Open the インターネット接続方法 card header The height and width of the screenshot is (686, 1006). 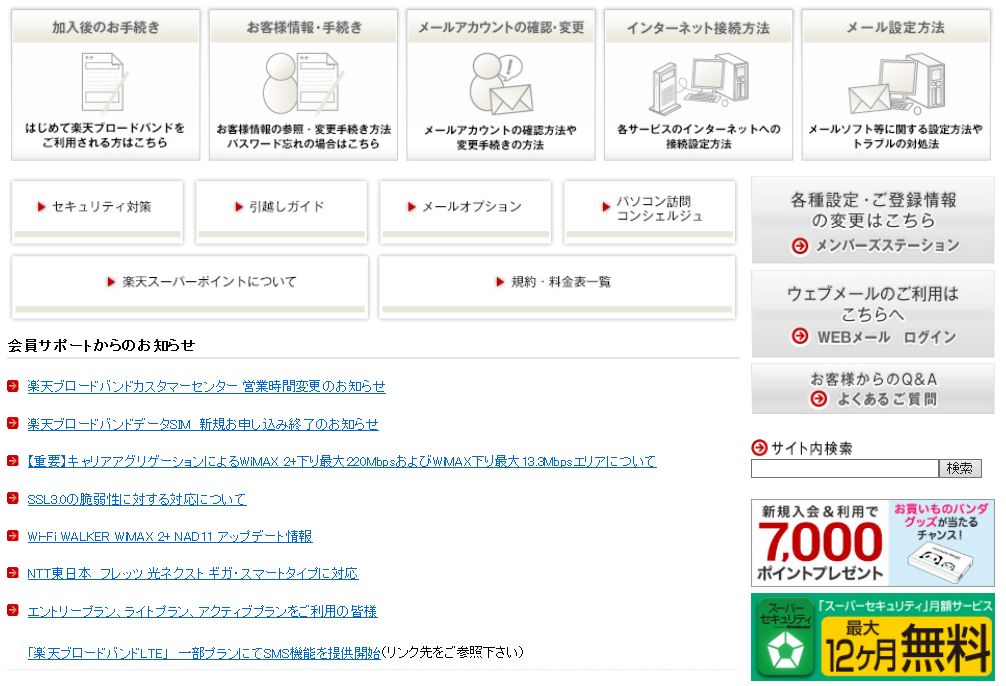pyautogui.click(x=699, y=28)
